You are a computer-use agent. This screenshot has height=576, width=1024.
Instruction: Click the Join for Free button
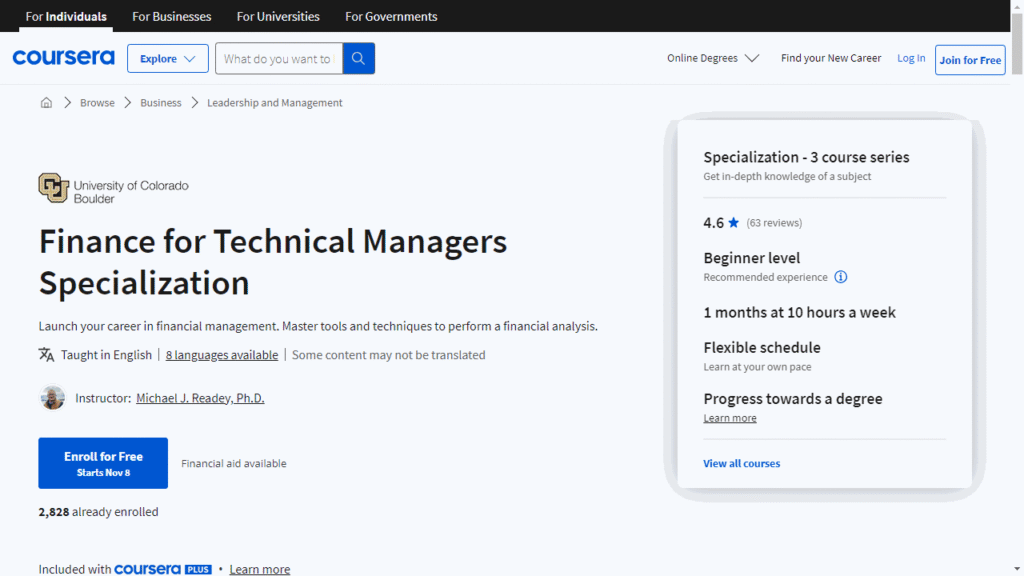point(970,60)
